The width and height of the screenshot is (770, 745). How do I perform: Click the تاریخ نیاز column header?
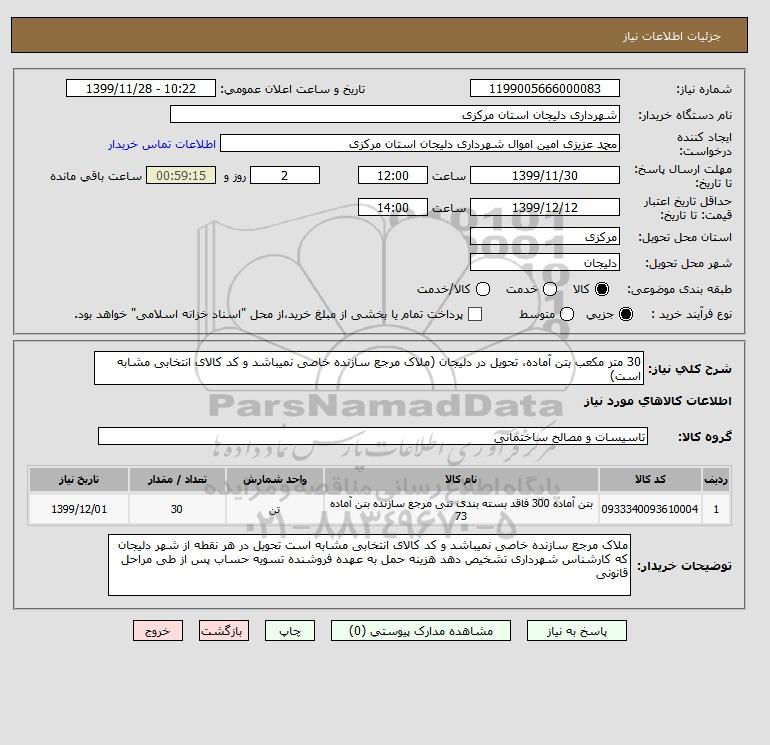coord(79,479)
